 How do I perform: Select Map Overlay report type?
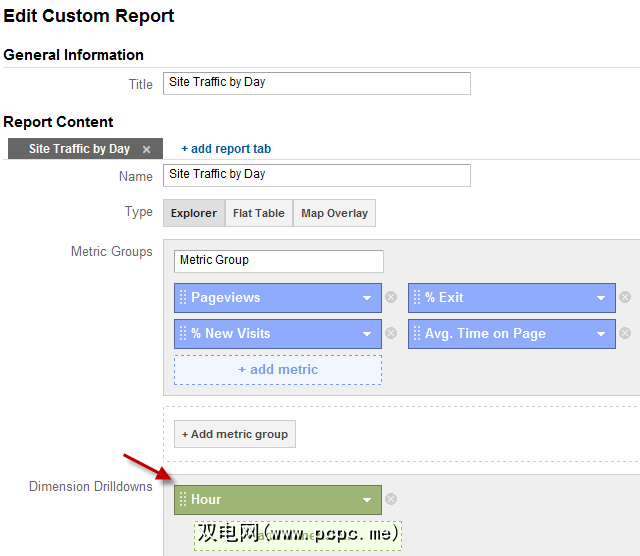(334, 213)
